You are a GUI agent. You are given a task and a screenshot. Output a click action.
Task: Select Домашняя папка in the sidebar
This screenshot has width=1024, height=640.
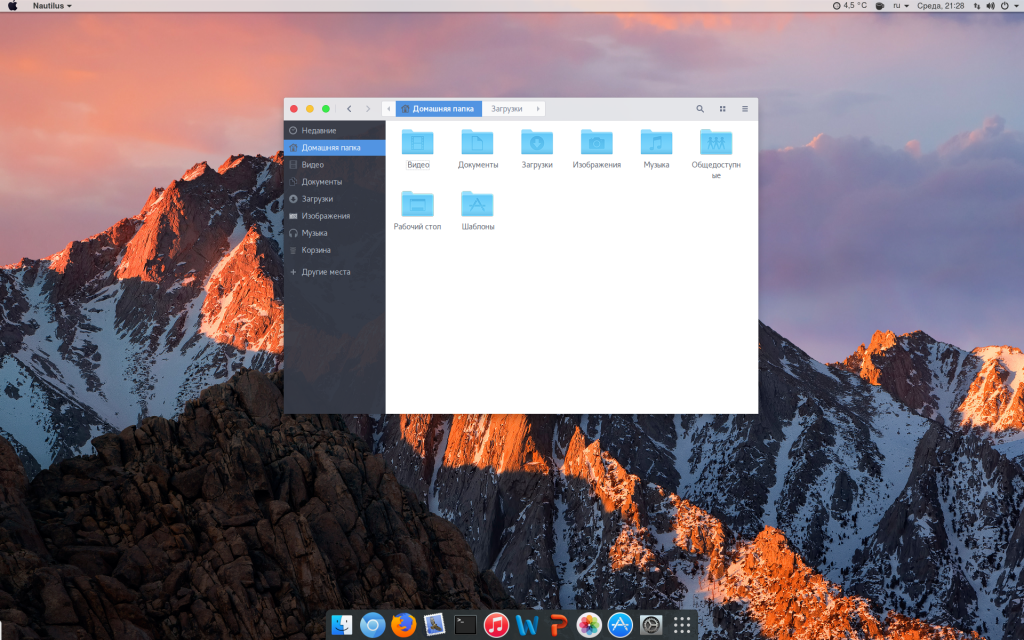pos(334,148)
